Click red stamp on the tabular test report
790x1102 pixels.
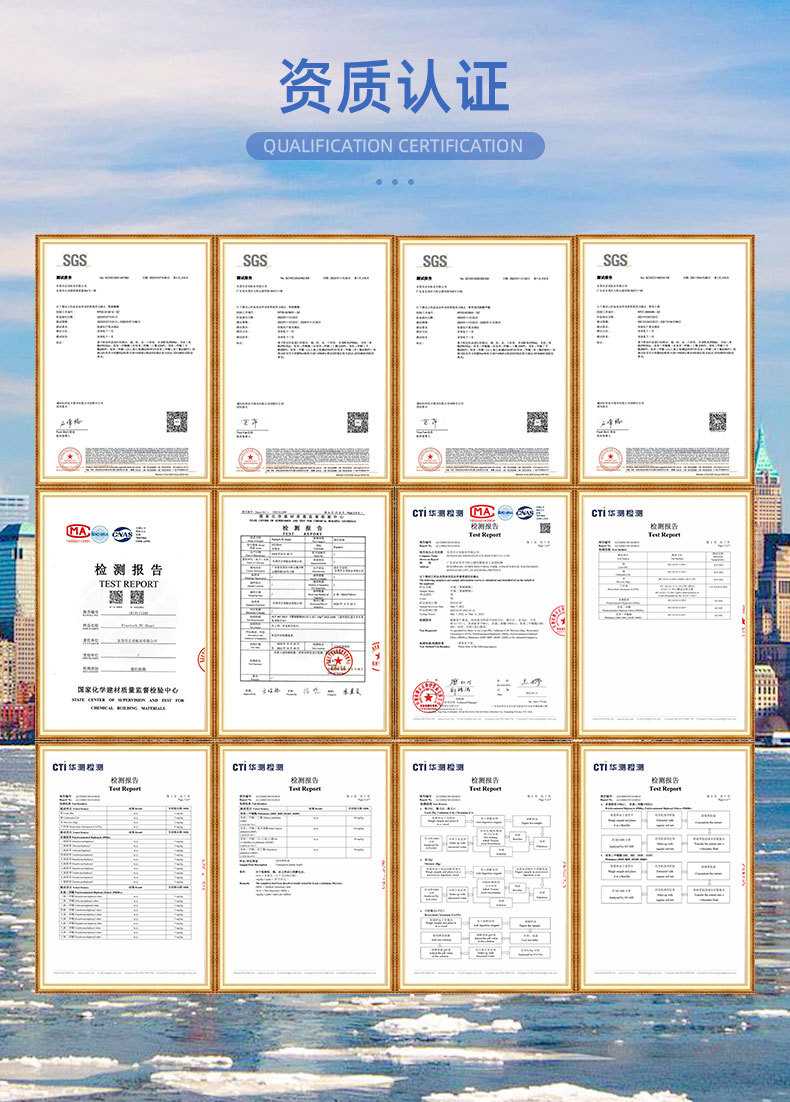[338, 661]
